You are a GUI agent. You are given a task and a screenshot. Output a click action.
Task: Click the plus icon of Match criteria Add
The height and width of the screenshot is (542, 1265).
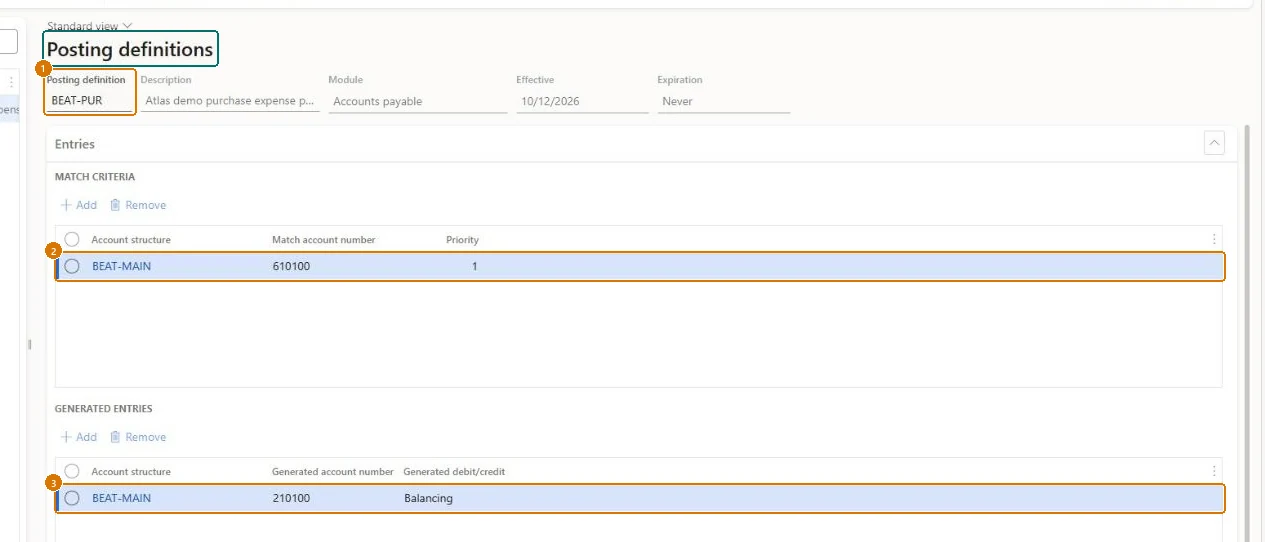(x=66, y=205)
